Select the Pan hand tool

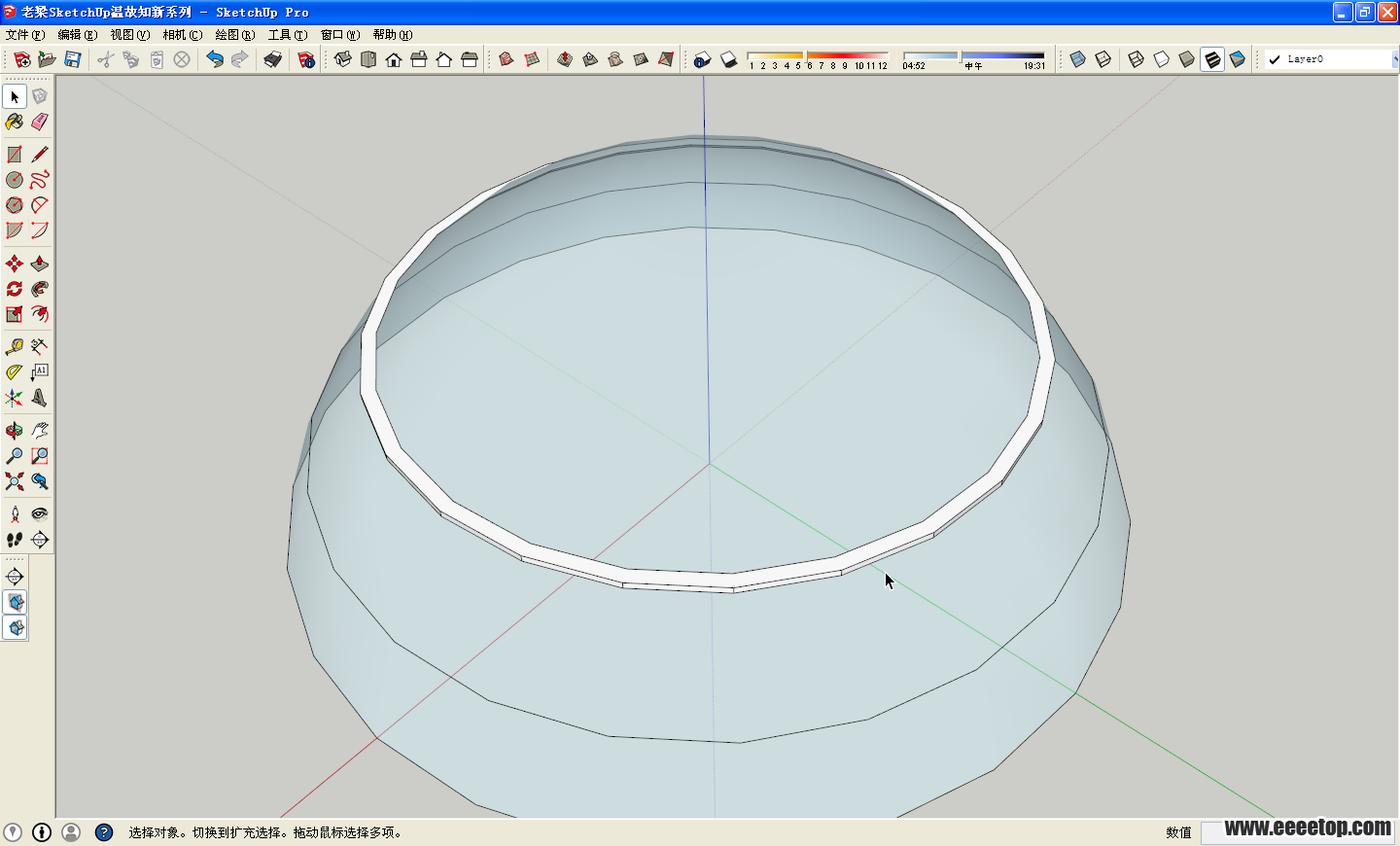point(40,431)
